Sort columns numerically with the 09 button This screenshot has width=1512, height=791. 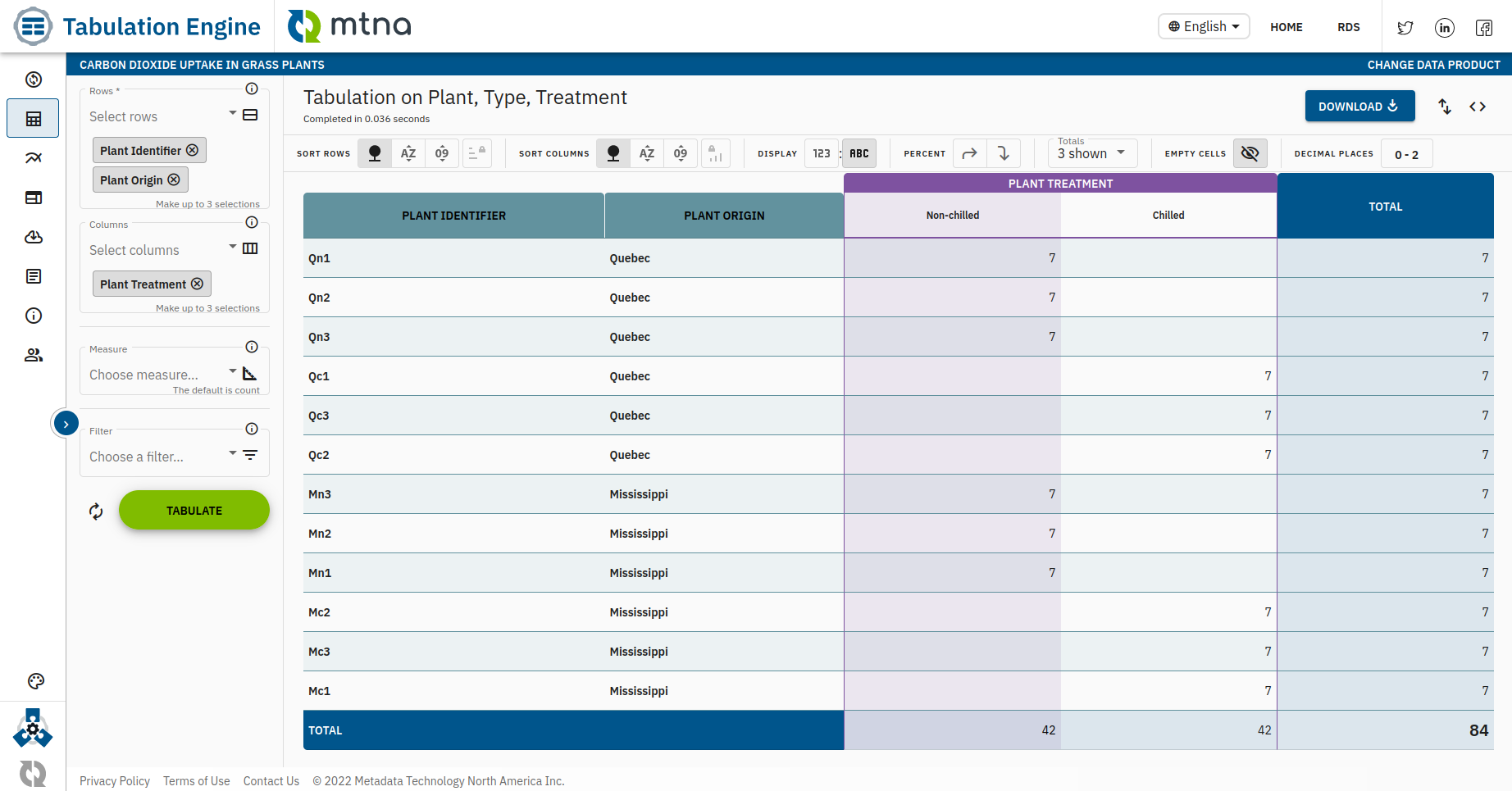pyautogui.click(x=681, y=153)
